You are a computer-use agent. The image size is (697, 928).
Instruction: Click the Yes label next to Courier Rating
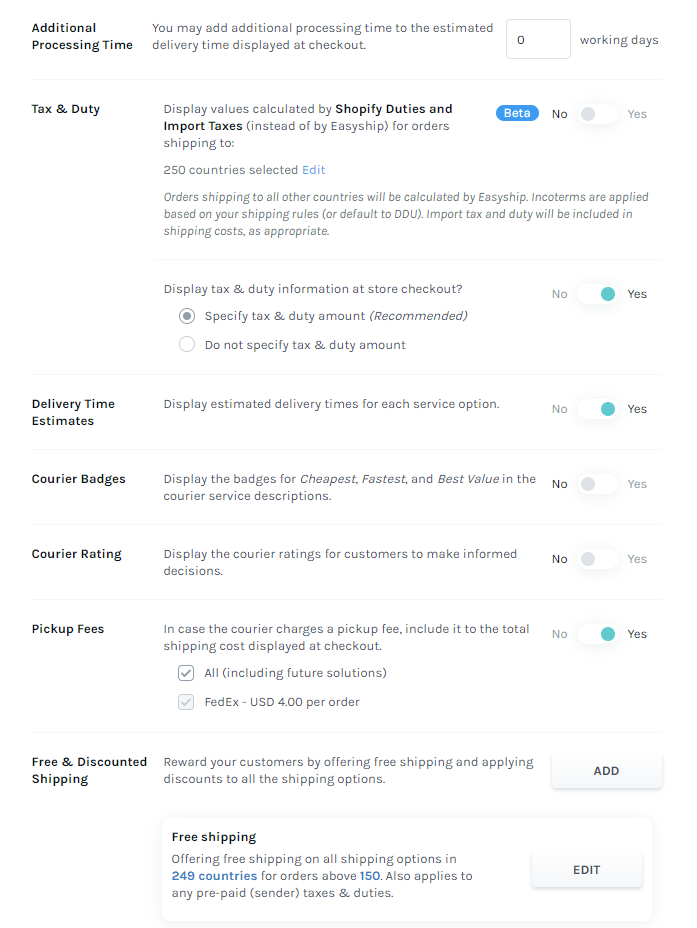637,559
